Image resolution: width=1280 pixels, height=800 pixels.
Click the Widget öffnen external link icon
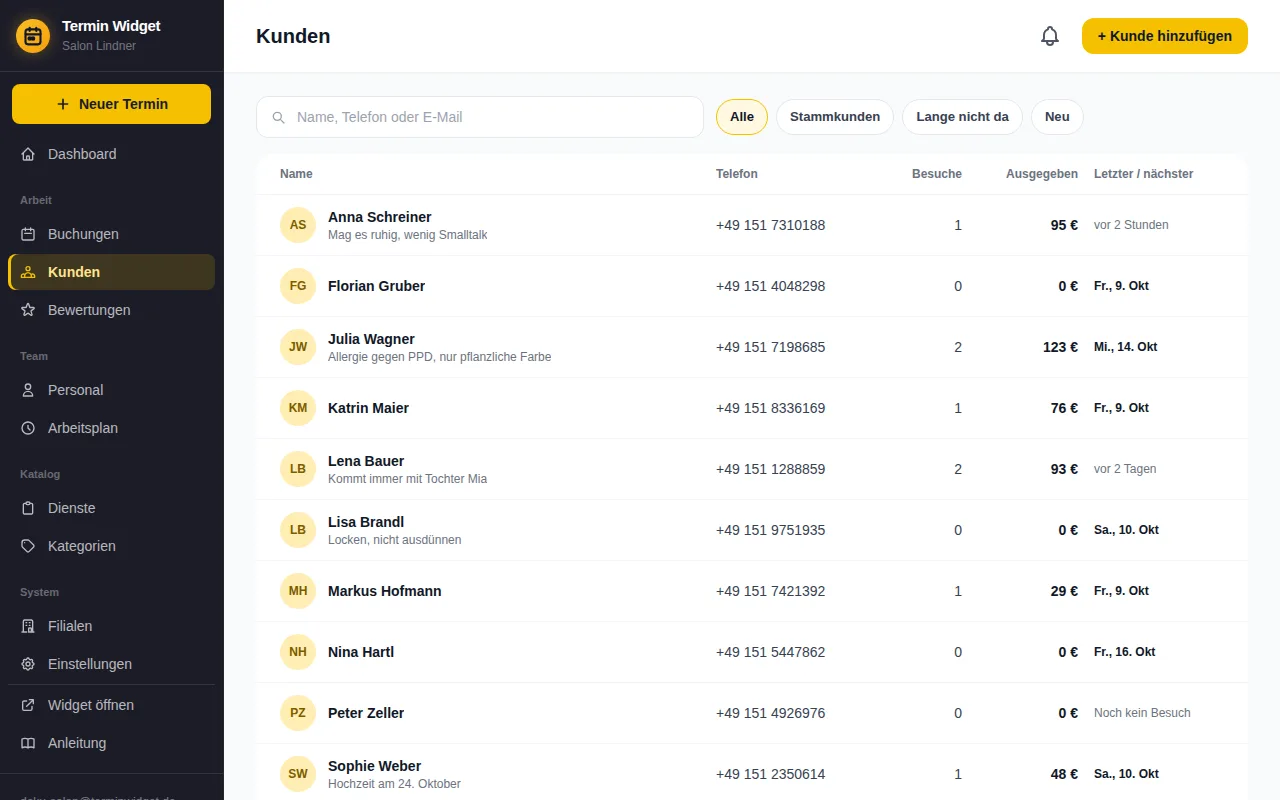[x=28, y=705]
